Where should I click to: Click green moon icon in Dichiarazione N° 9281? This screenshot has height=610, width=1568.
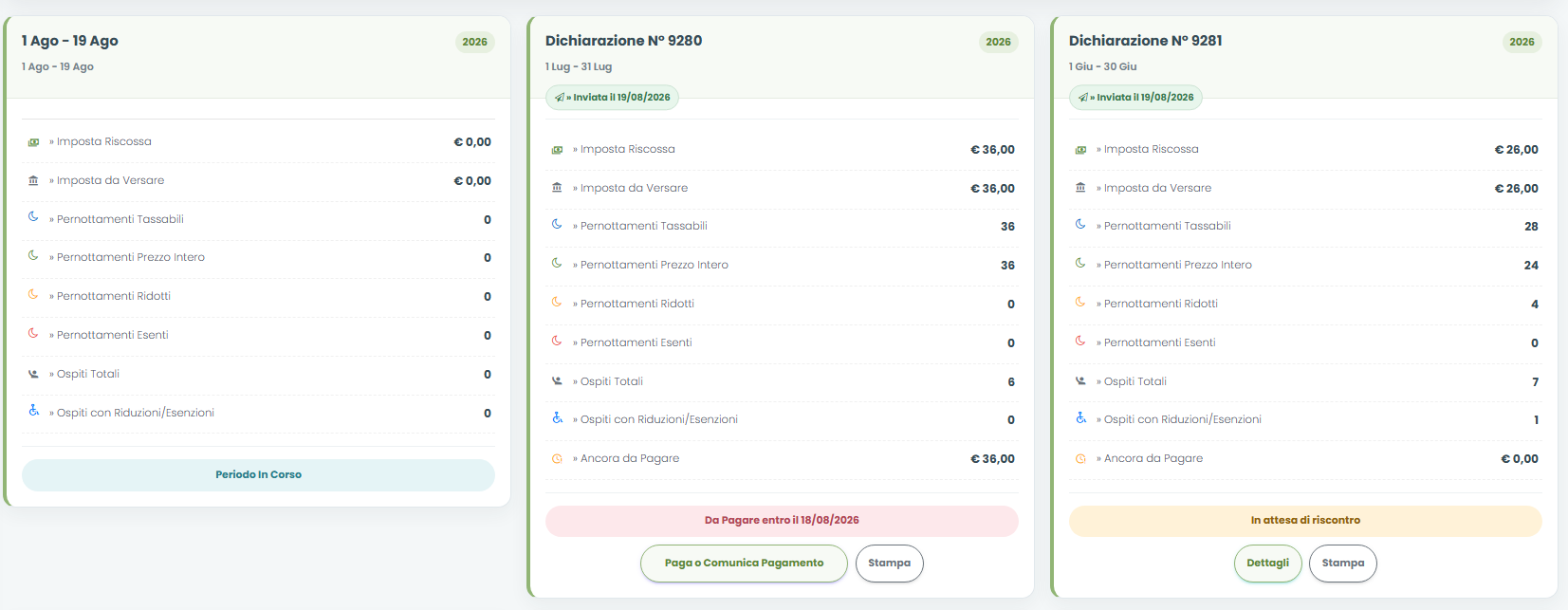pos(1080,264)
